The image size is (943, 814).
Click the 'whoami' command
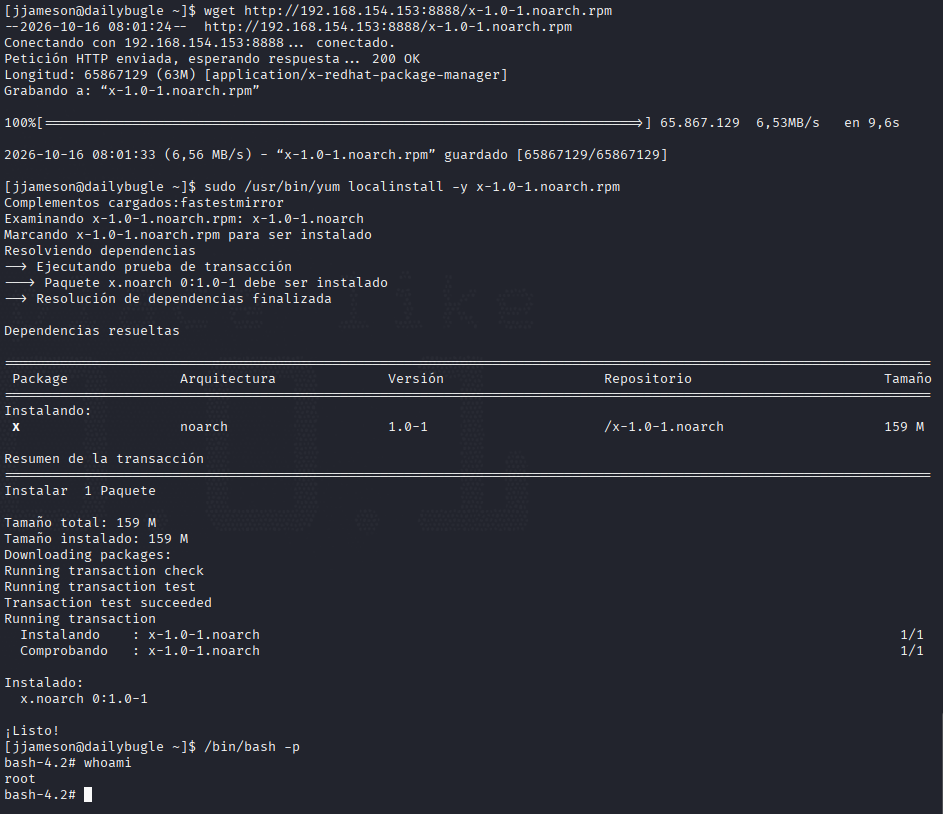[x=108, y=763]
